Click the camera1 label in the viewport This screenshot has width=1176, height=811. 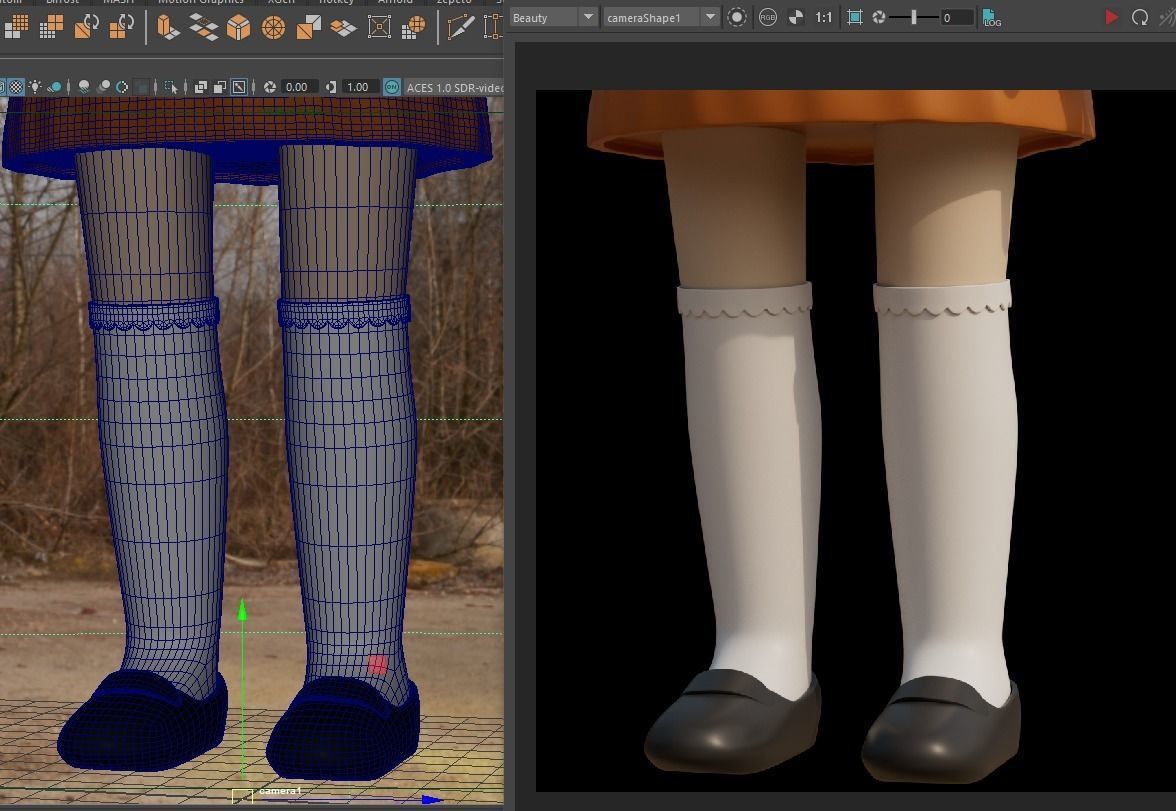[x=280, y=791]
